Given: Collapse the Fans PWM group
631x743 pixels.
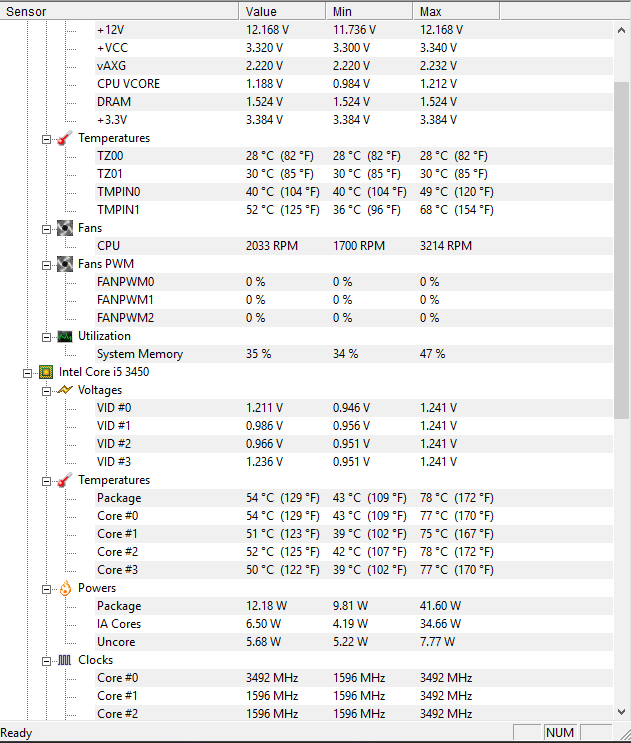Looking at the screenshot, I should pyautogui.click(x=46, y=265).
